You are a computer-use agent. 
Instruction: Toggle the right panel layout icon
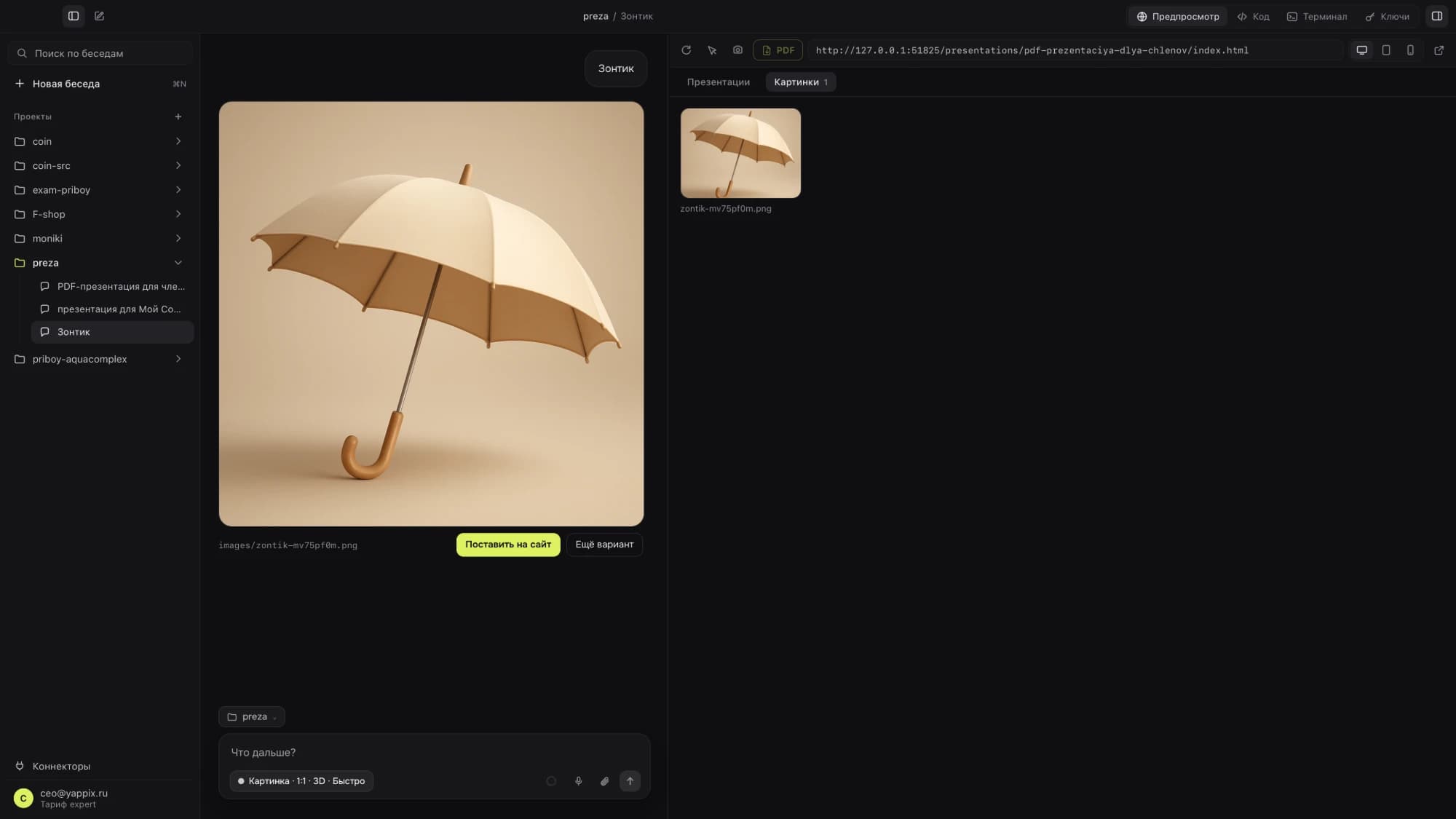pos(1437,16)
